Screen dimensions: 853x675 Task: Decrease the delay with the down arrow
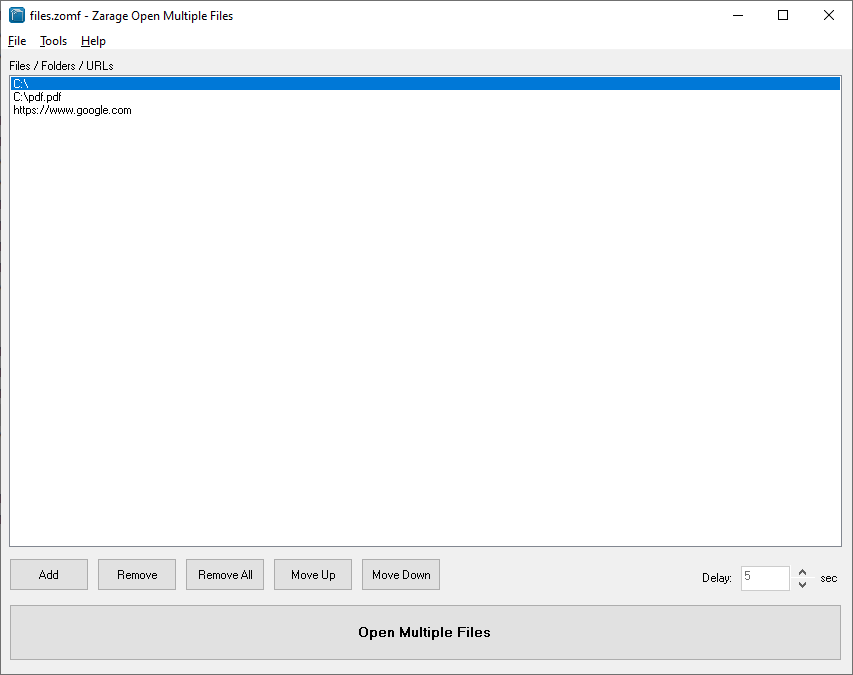[x=802, y=584]
